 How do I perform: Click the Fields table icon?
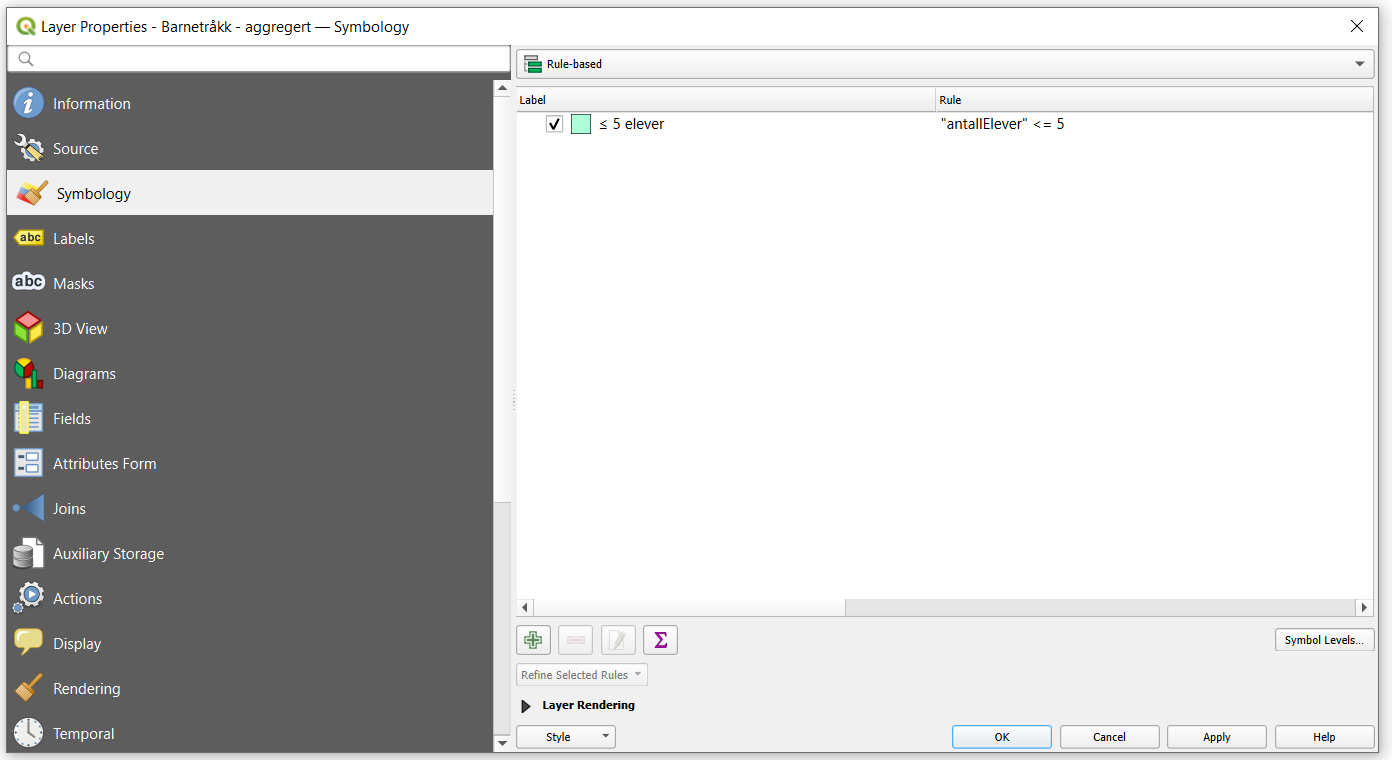(x=28, y=418)
